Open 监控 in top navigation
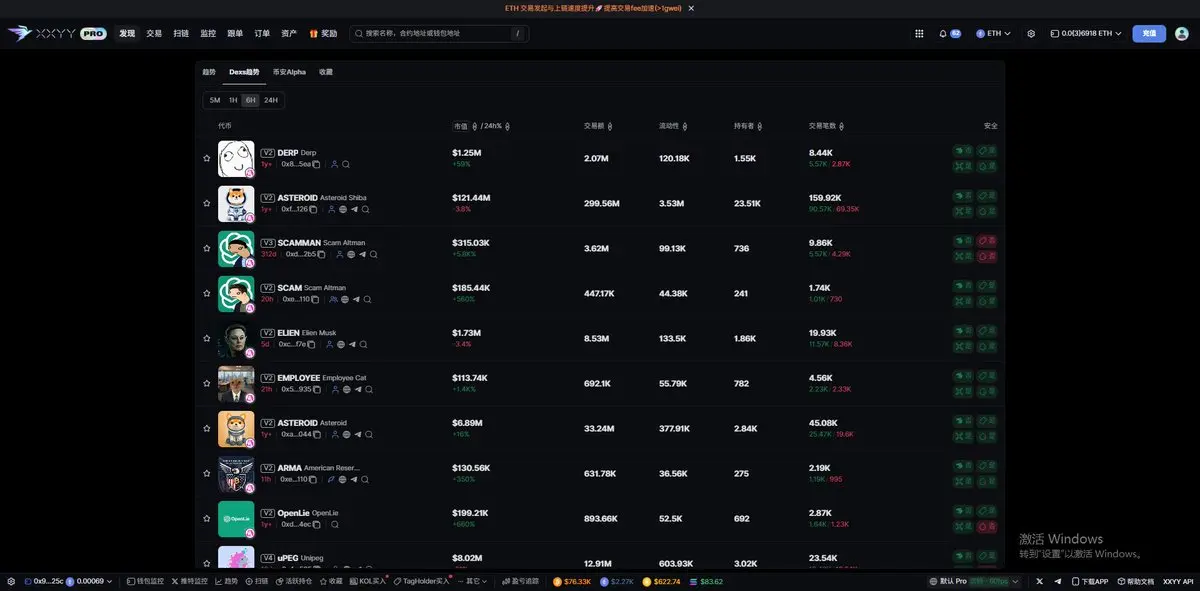The height and width of the screenshot is (591, 1200). 208,33
